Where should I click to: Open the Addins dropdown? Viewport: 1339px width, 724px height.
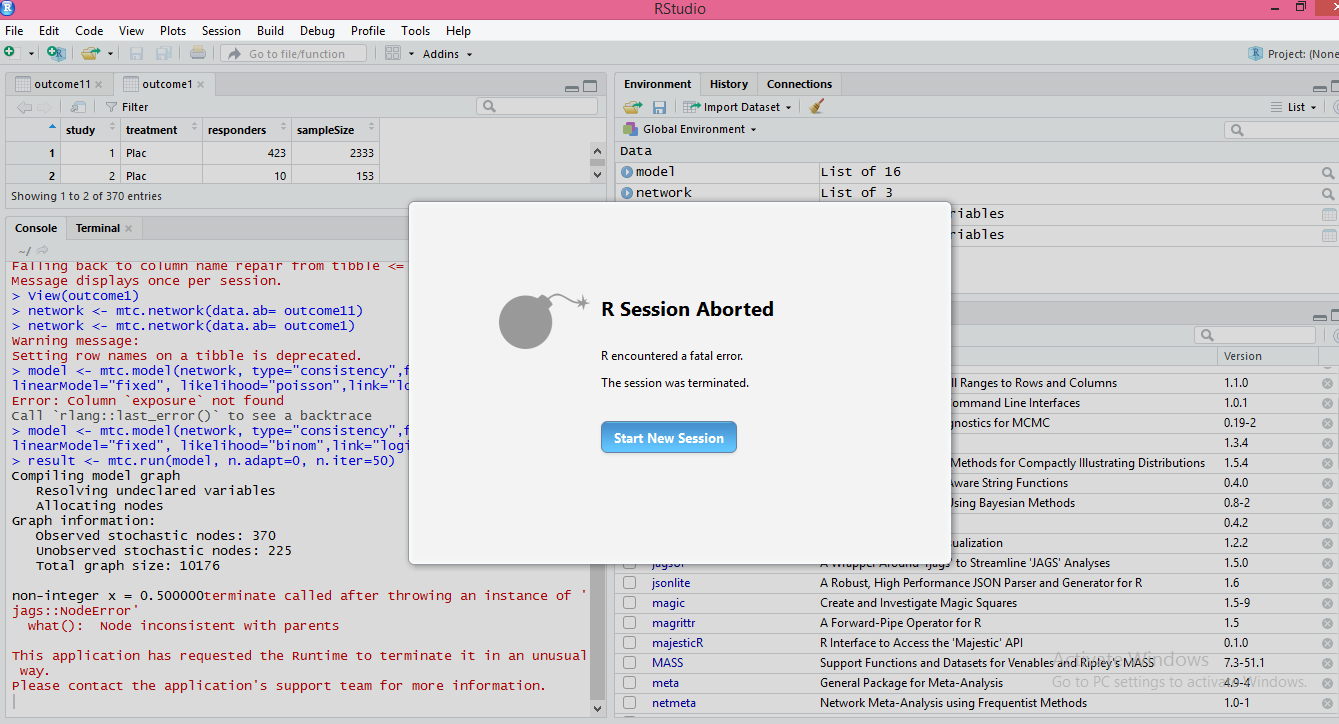tap(447, 54)
